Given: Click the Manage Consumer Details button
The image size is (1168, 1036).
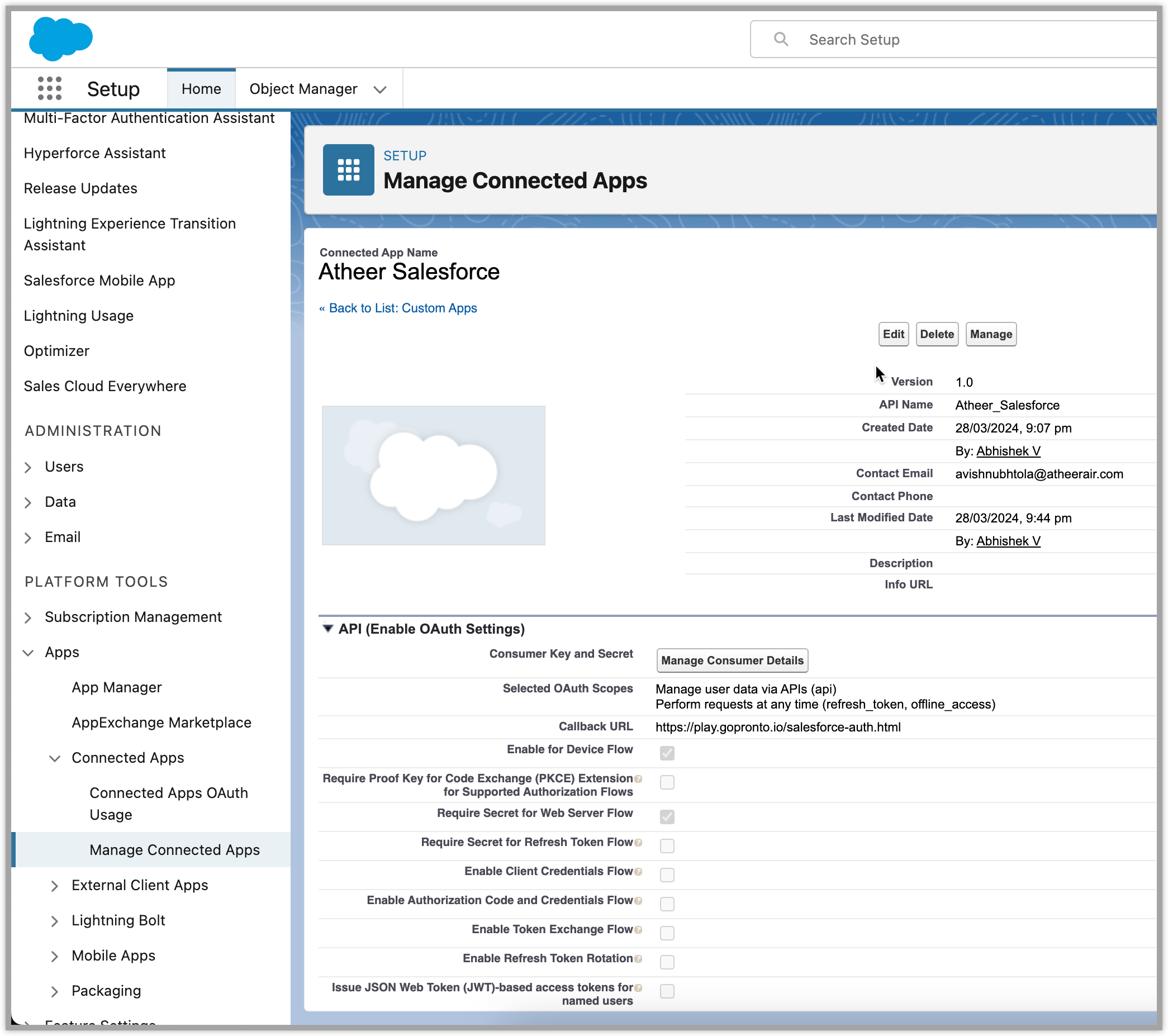Looking at the screenshot, I should click(732, 660).
